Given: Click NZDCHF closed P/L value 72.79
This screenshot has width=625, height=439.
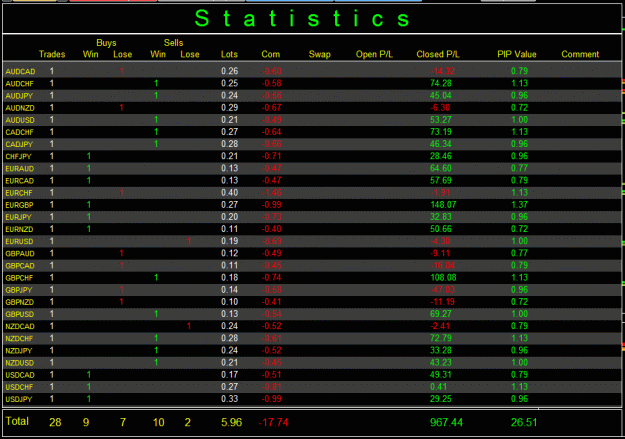Looking at the screenshot, I should (441, 338).
